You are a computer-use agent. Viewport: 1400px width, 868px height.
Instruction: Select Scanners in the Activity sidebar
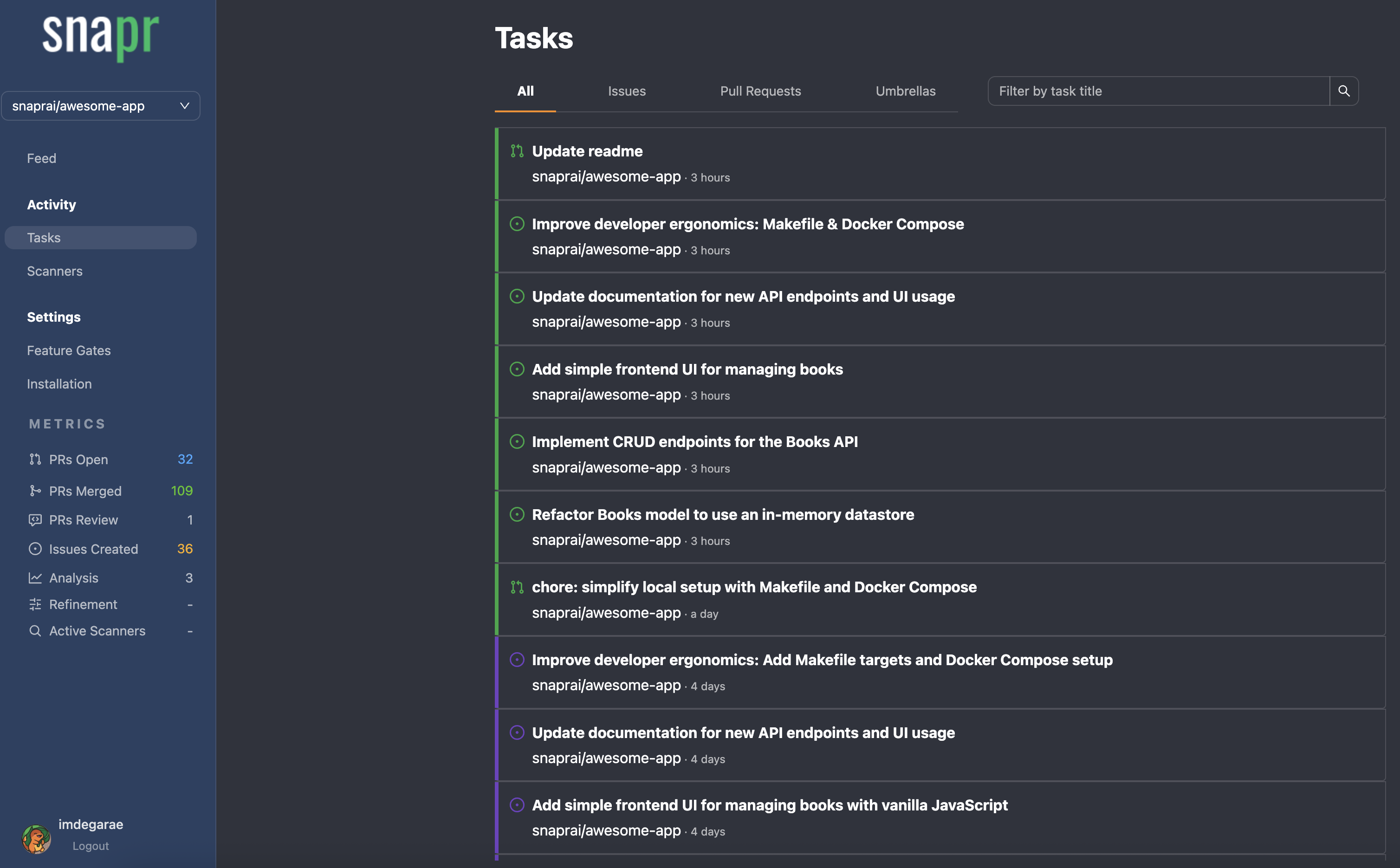tap(54, 271)
